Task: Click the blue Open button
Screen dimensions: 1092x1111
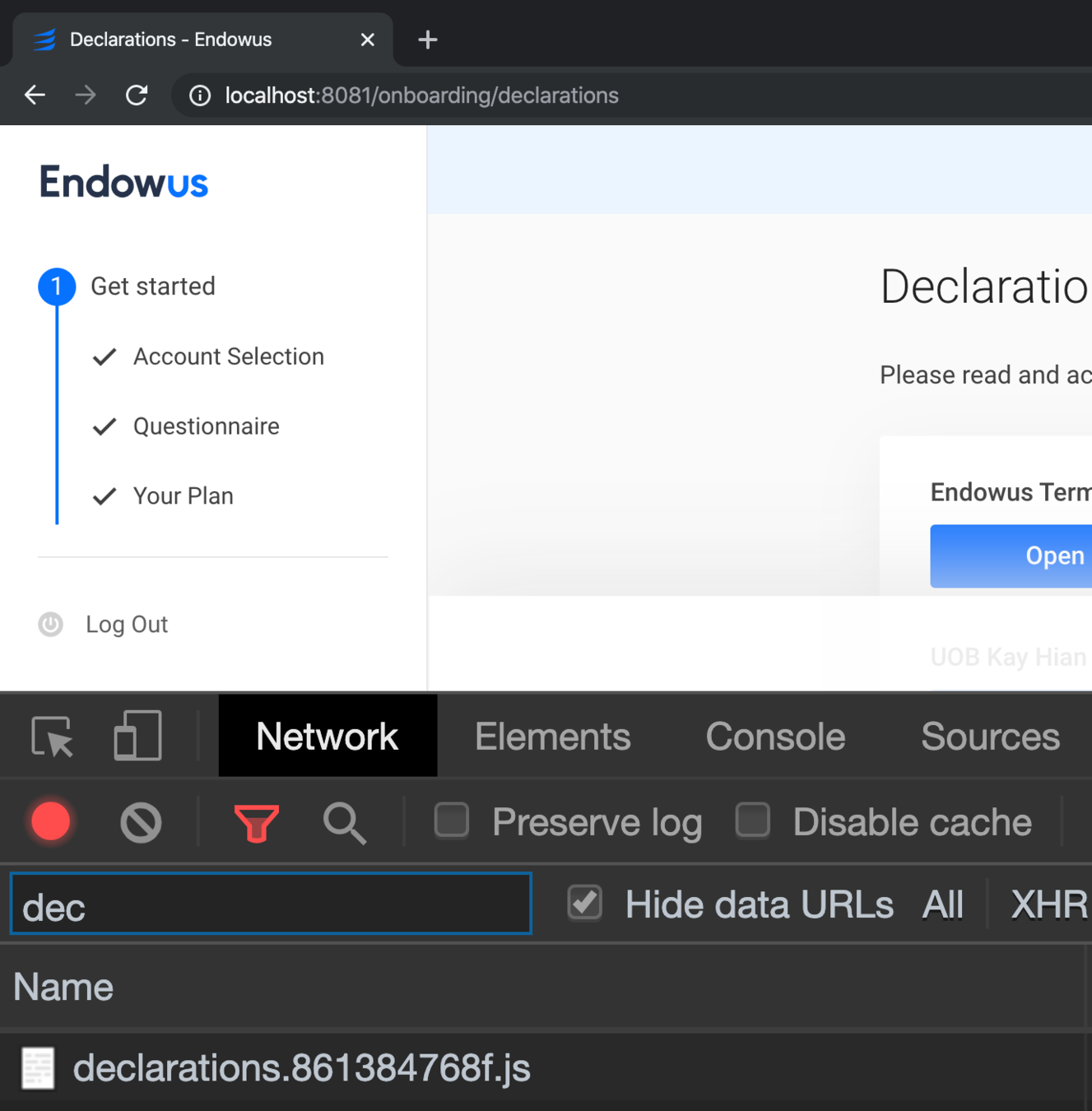Action: [1011, 555]
